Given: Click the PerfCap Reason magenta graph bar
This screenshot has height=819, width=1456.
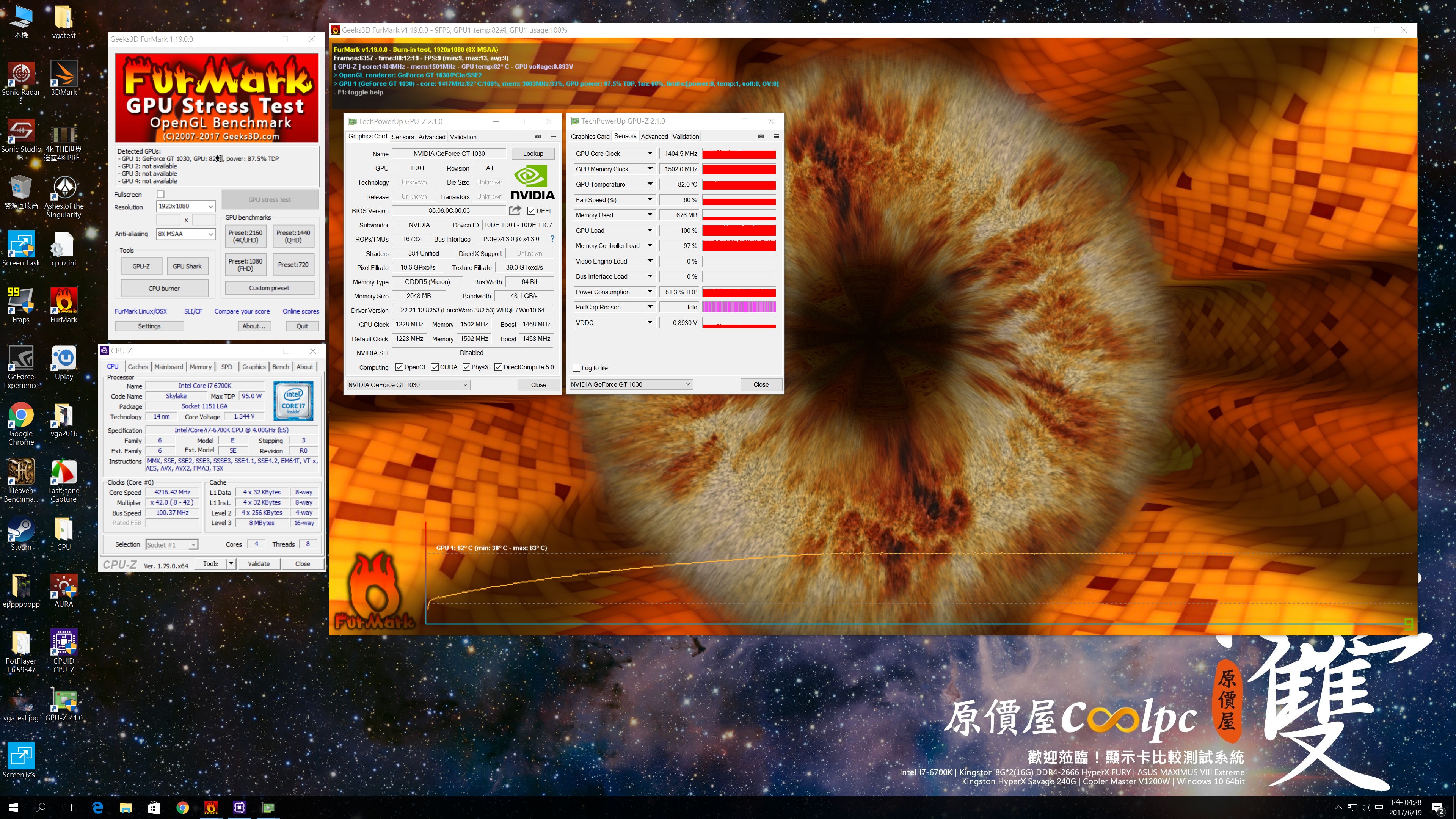Looking at the screenshot, I should click(739, 307).
